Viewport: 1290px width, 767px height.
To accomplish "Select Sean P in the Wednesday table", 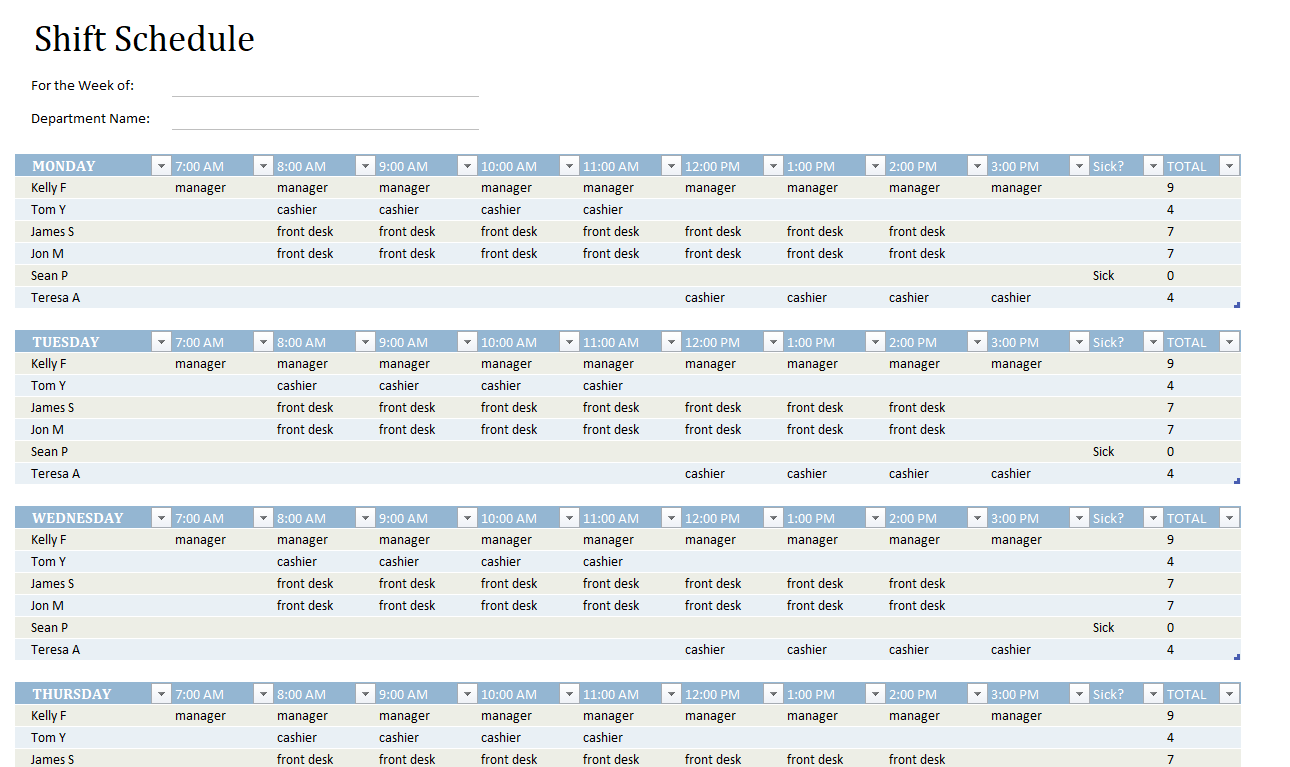I will coord(50,628).
